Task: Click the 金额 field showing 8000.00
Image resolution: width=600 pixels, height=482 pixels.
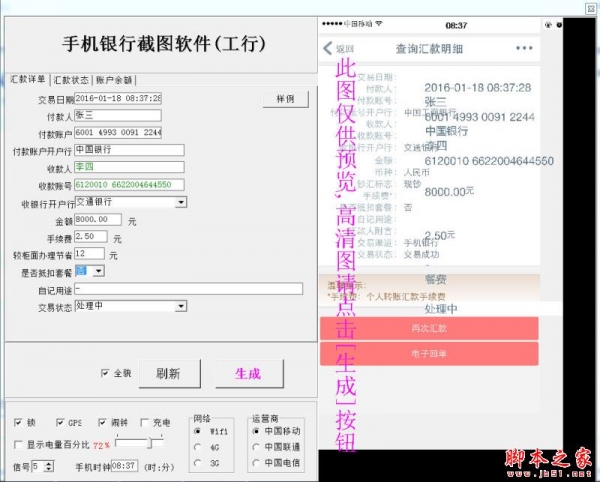Action: pyautogui.click(x=98, y=219)
